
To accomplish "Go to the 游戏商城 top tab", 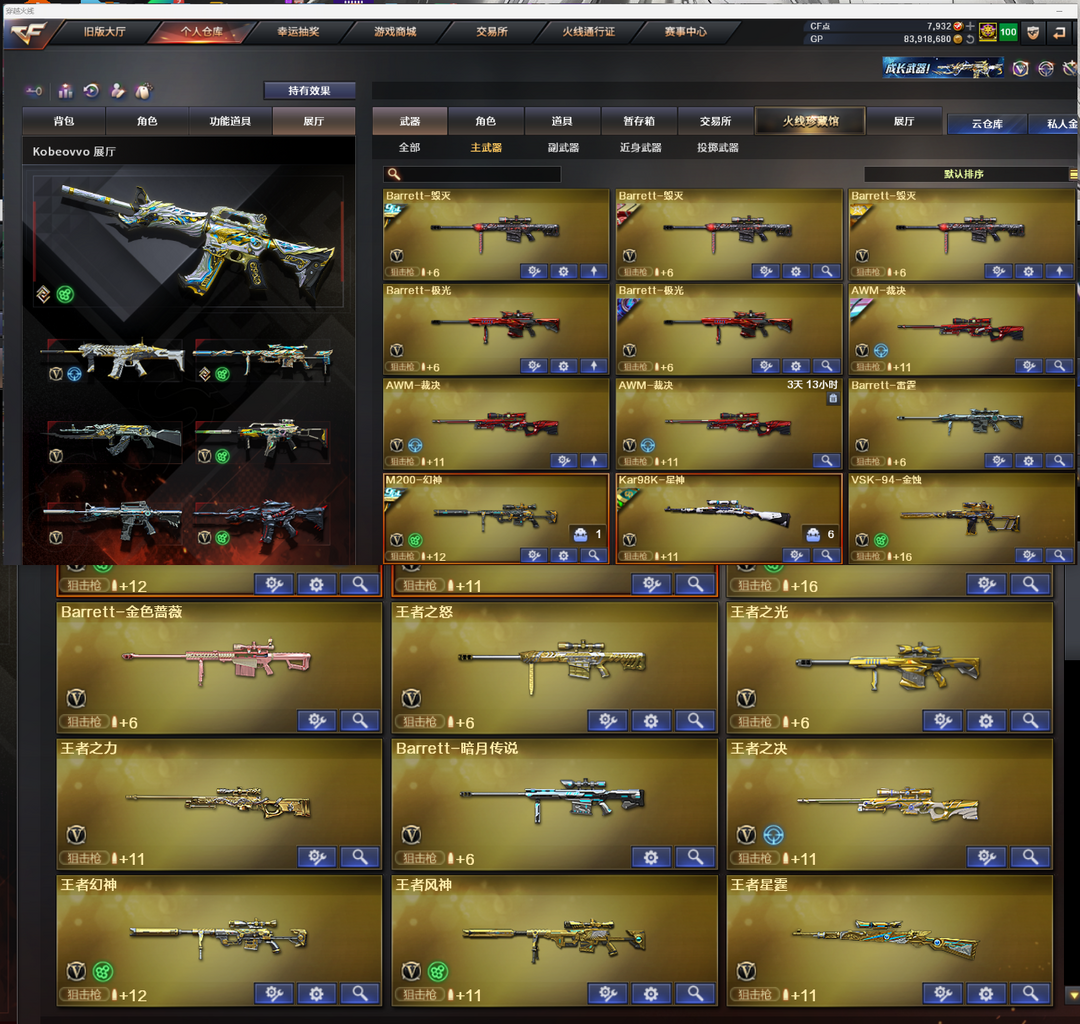I will (395, 32).
